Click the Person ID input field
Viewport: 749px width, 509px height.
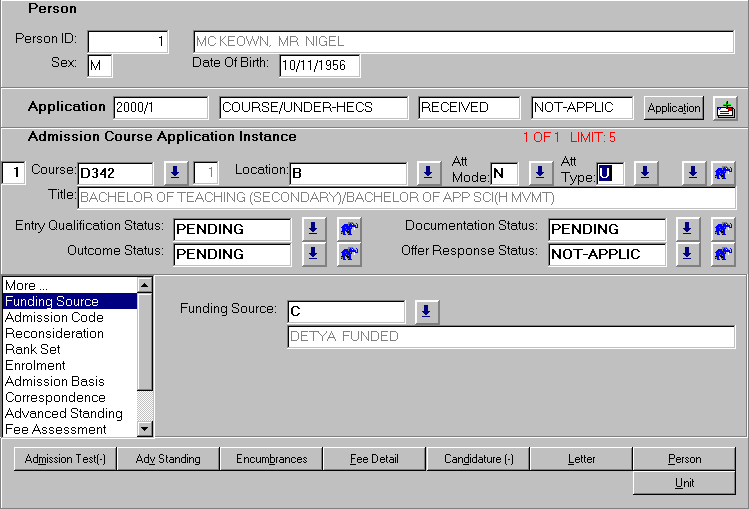click(129, 42)
